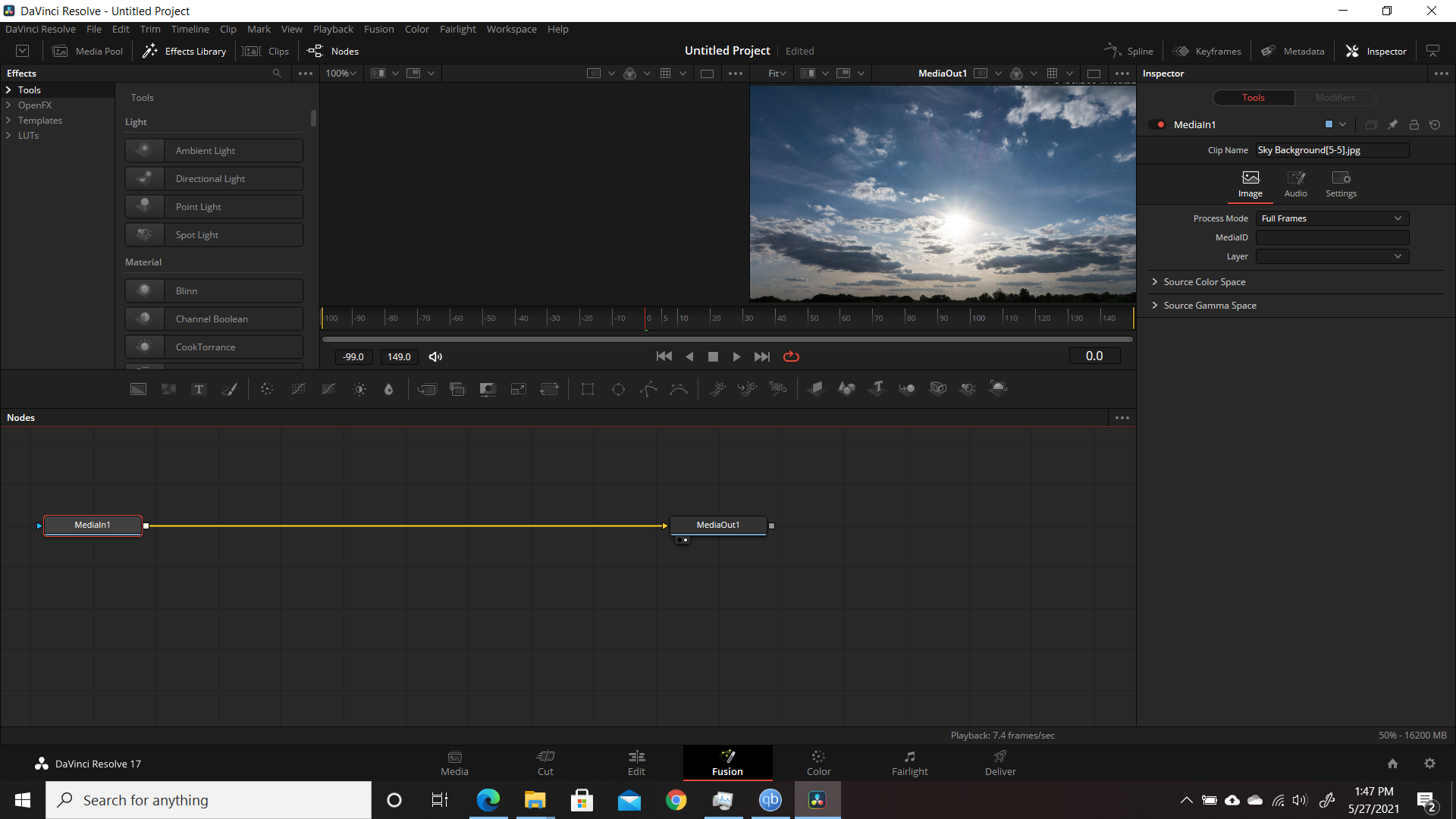Open the Layer dropdown in Inspector
This screenshot has width=1456, height=819.
pyautogui.click(x=1332, y=256)
